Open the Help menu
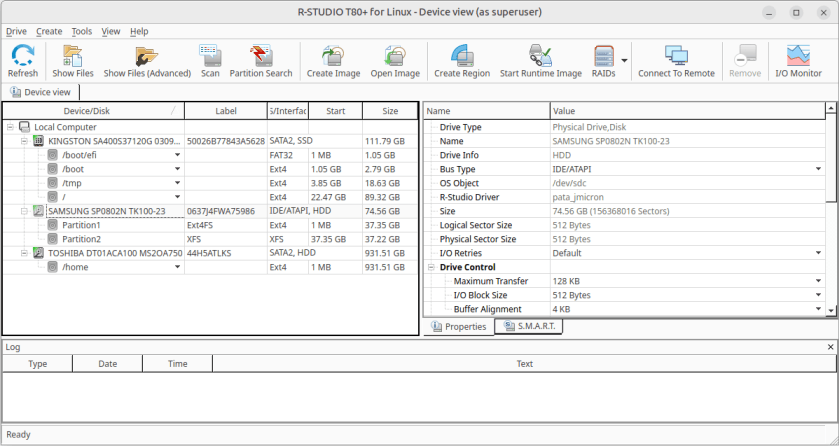This screenshot has height=446, width=839. (x=139, y=32)
